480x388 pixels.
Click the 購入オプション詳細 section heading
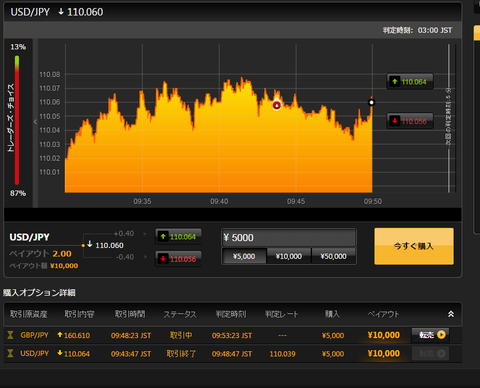pos(39,293)
